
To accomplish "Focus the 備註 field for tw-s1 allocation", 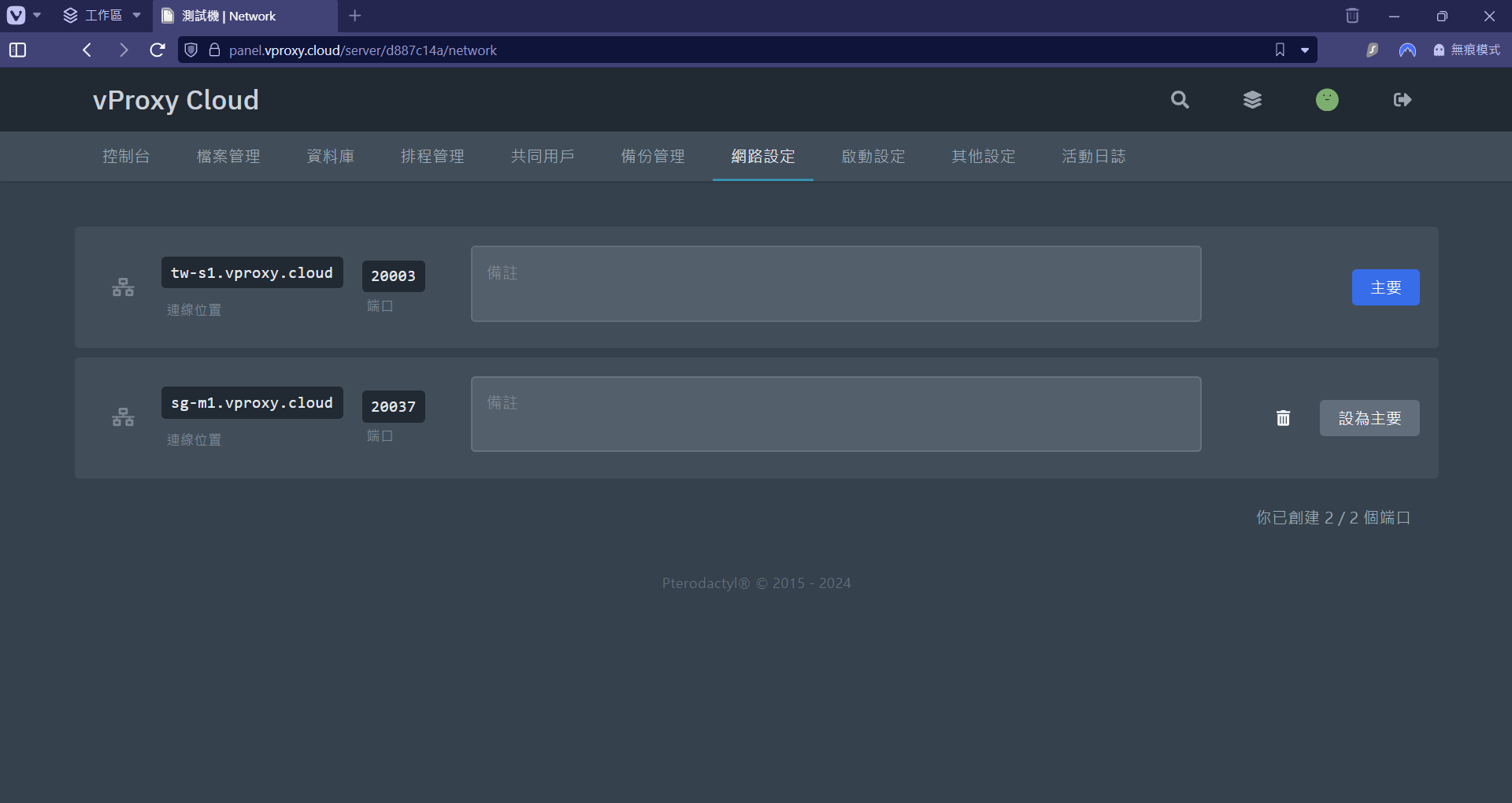I will point(836,283).
